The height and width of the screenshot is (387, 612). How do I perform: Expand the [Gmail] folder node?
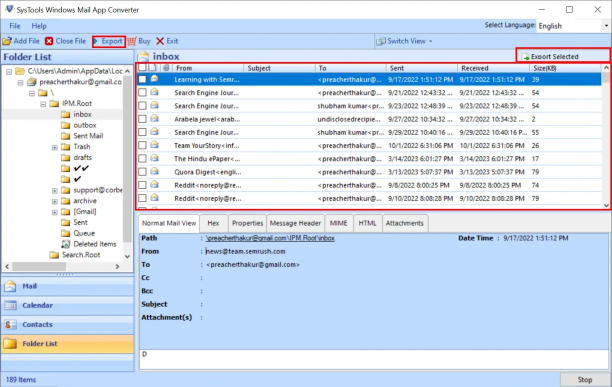point(55,212)
